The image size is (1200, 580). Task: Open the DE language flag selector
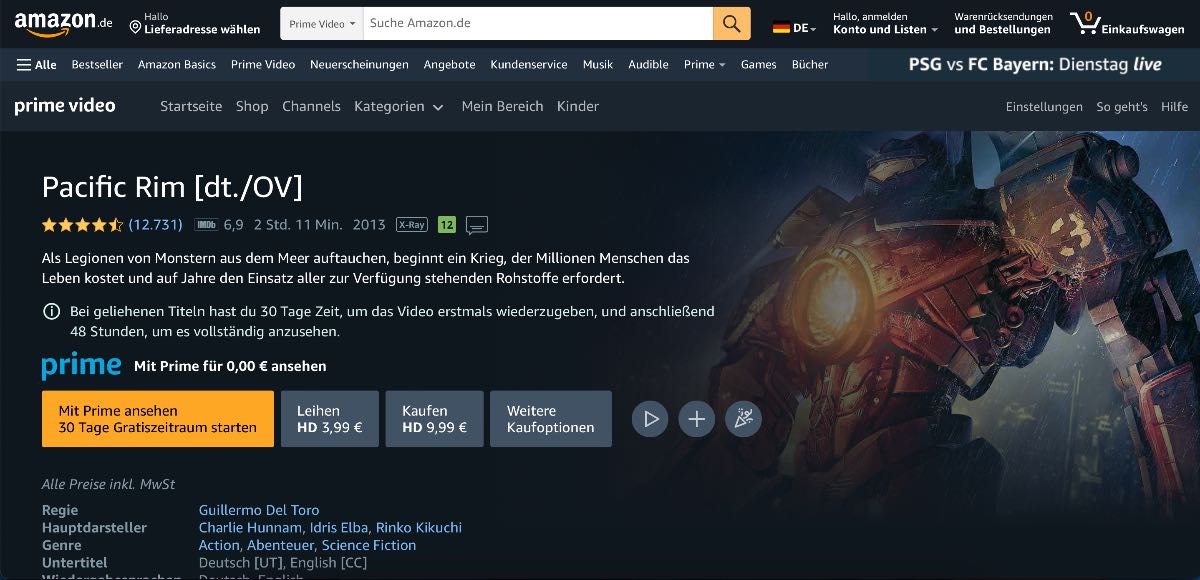(x=794, y=28)
